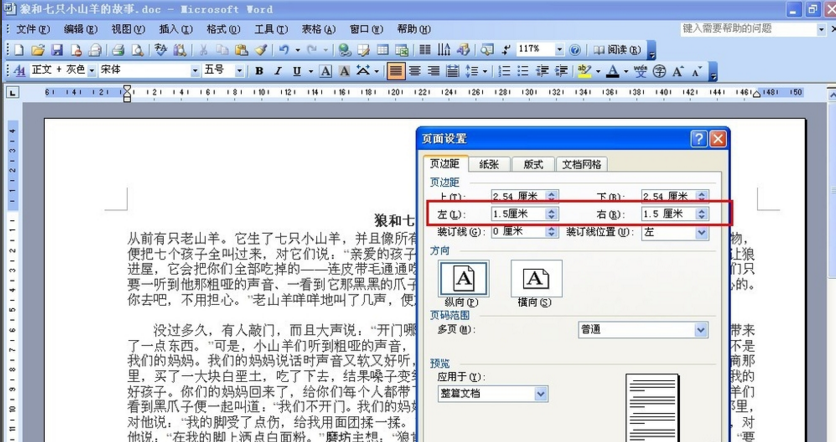Apply distributed alignment
This screenshot has width=836, height=442.
click(452, 70)
